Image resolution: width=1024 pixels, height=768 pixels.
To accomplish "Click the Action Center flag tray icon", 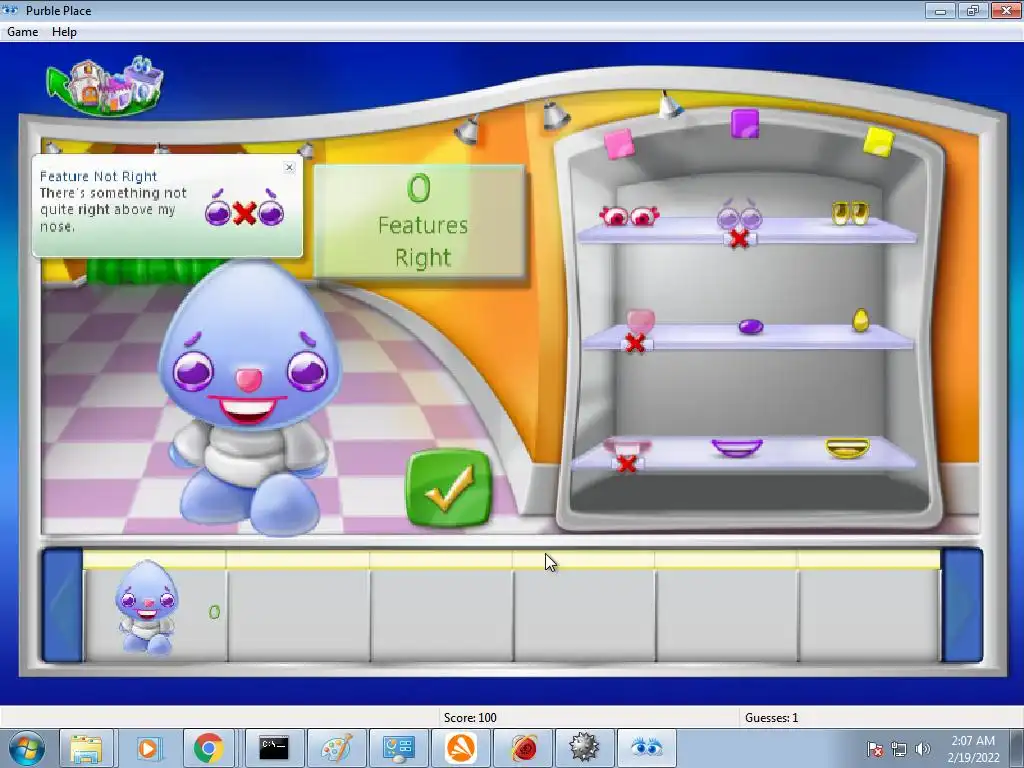I will click(875, 749).
